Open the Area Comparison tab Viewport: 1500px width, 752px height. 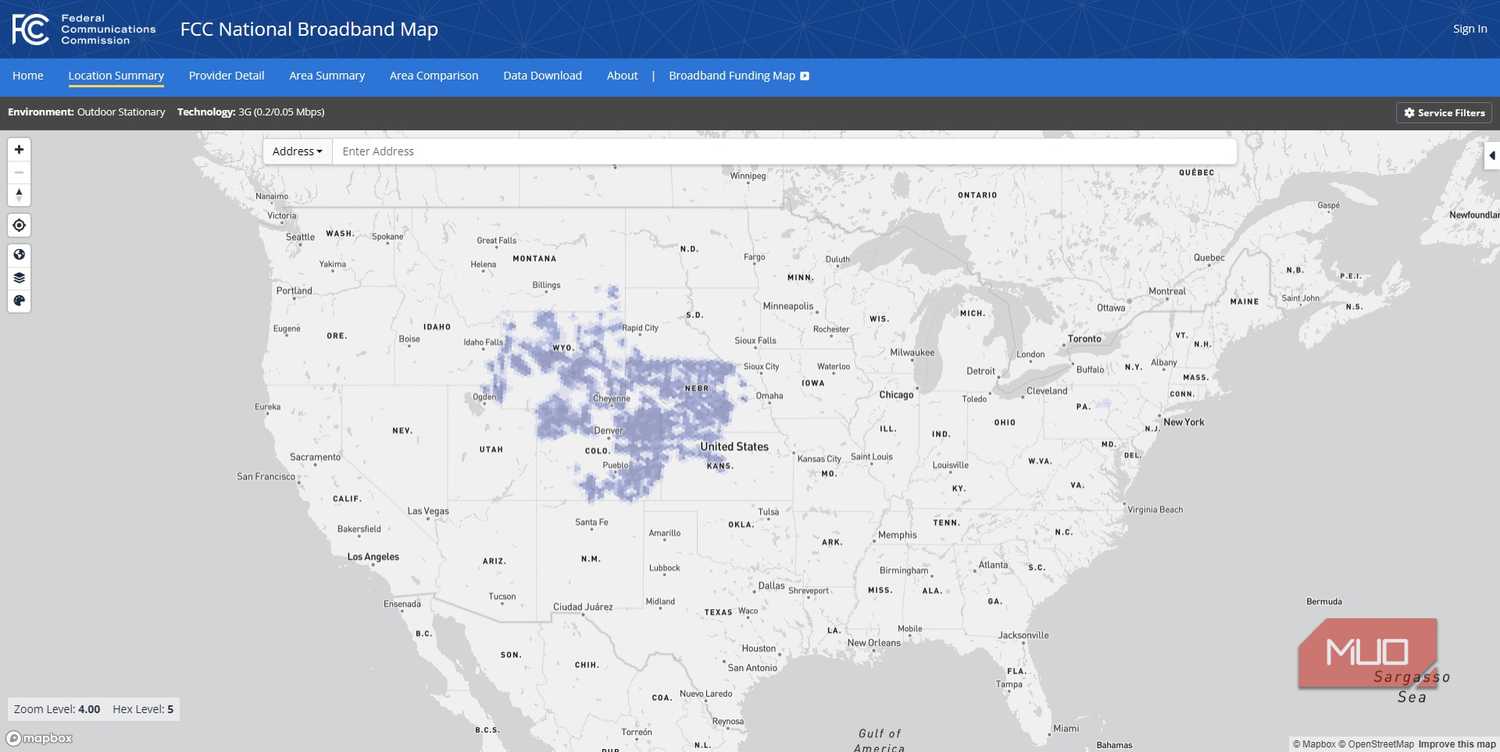434,76
